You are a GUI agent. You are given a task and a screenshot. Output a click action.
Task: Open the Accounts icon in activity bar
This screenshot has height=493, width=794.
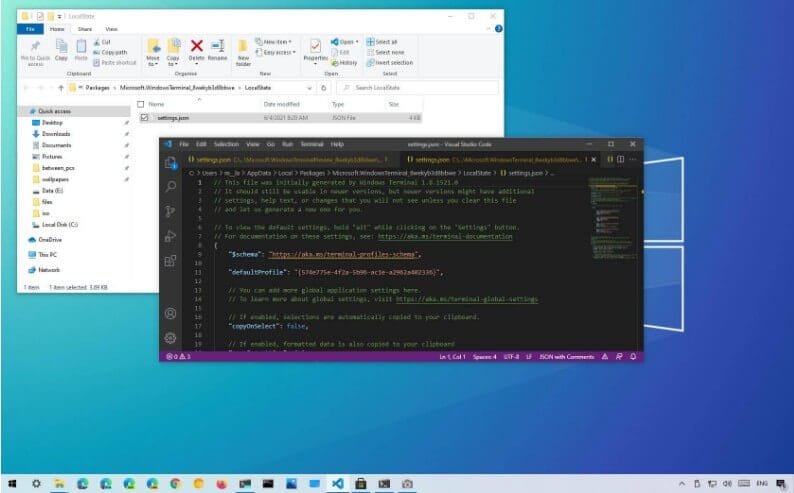click(171, 314)
